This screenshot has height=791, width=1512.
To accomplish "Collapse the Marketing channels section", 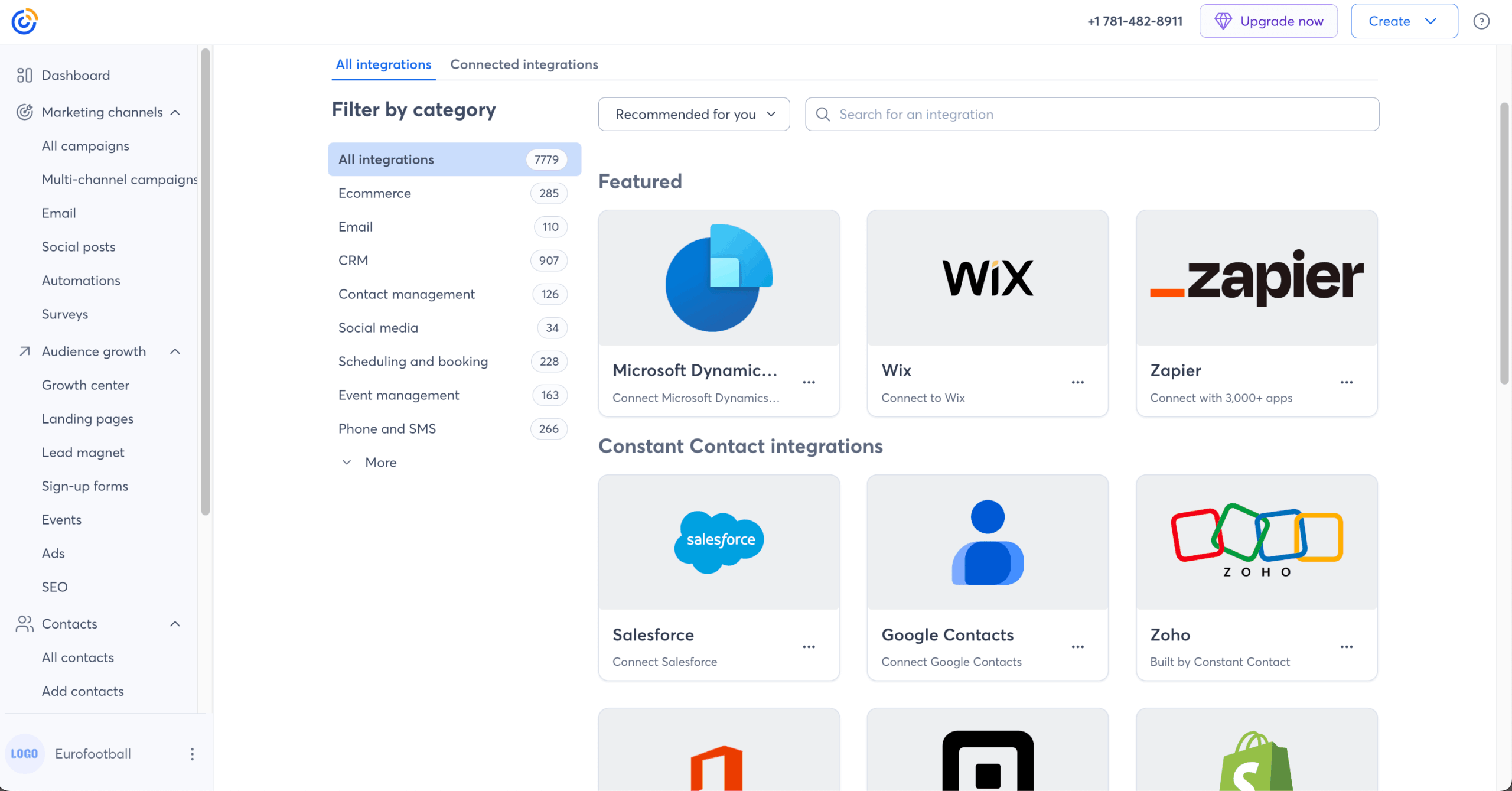I will [175, 112].
